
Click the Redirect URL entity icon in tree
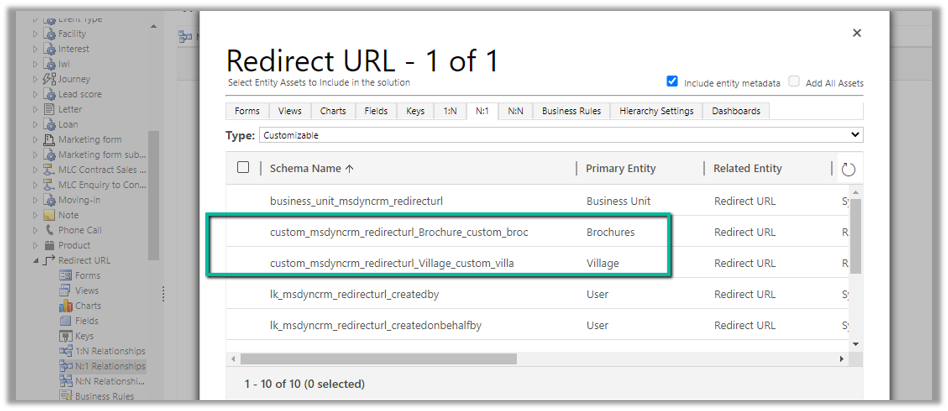point(49,260)
